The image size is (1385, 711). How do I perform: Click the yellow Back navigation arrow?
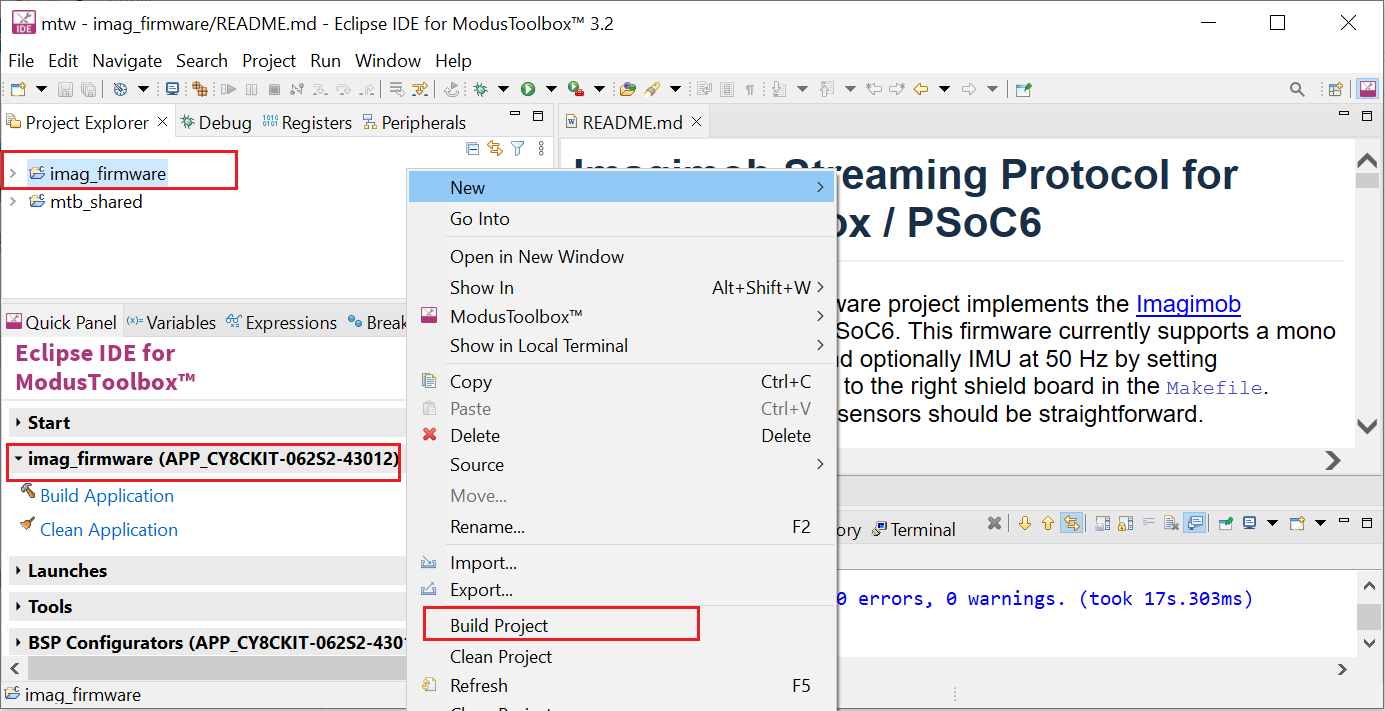[x=920, y=89]
